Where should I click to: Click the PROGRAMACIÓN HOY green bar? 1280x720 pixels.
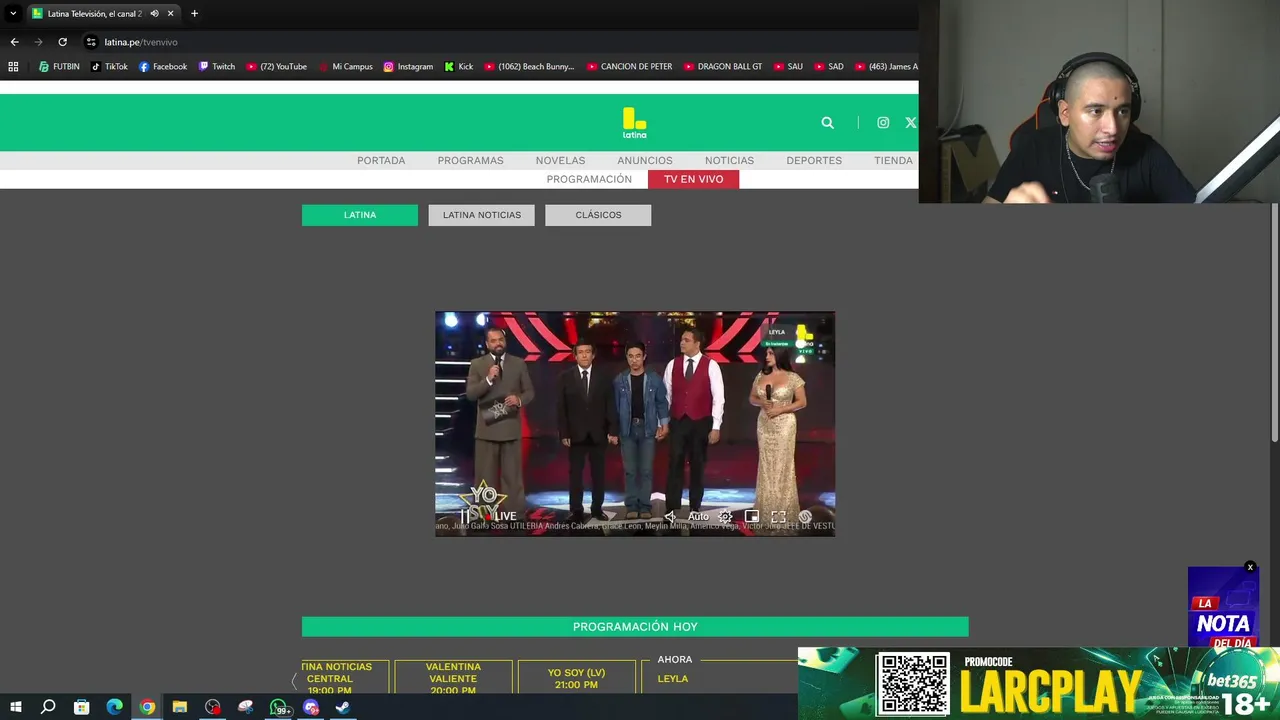635,627
